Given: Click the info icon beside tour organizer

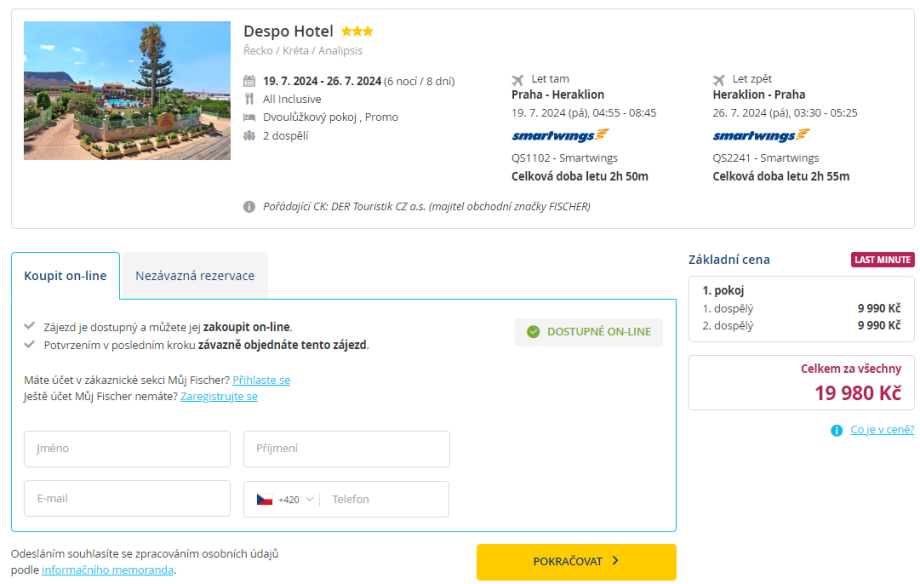Looking at the screenshot, I should (249, 207).
